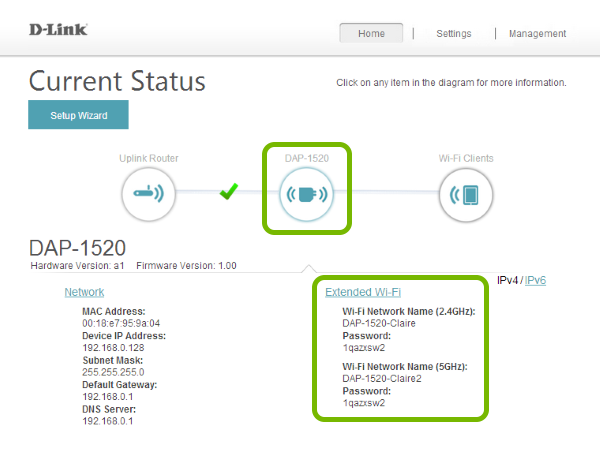
Task: Open the Extended Wi-Fi link
Action: pos(363,292)
